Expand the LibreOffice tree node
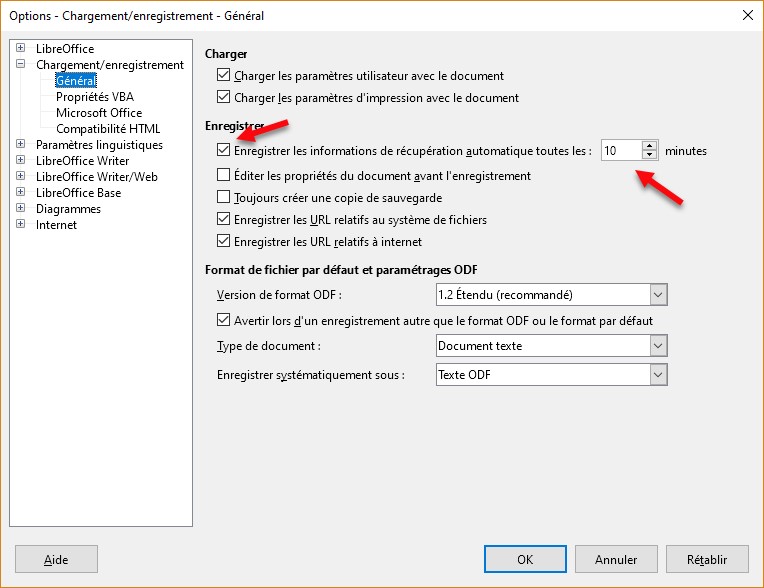 pos(21,49)
